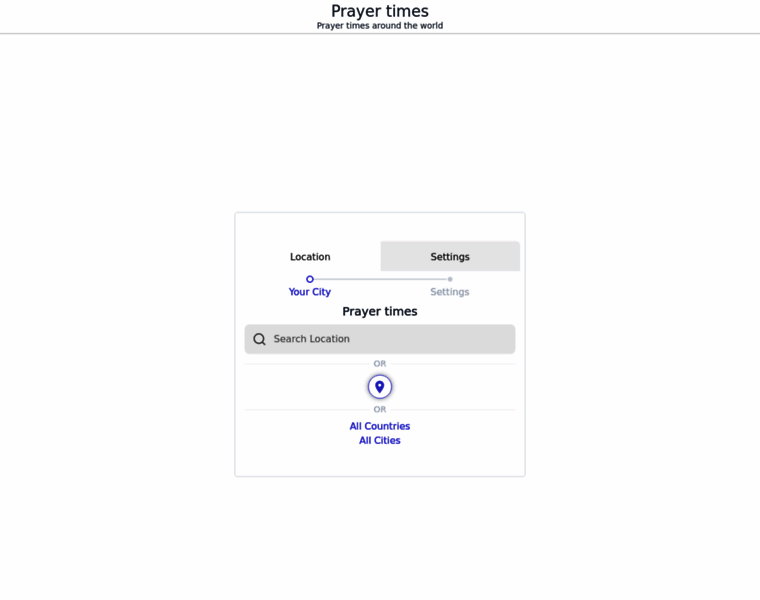The image size is (760, 600).
Task: Select the Location tab
Action: (x=310, y=256)
